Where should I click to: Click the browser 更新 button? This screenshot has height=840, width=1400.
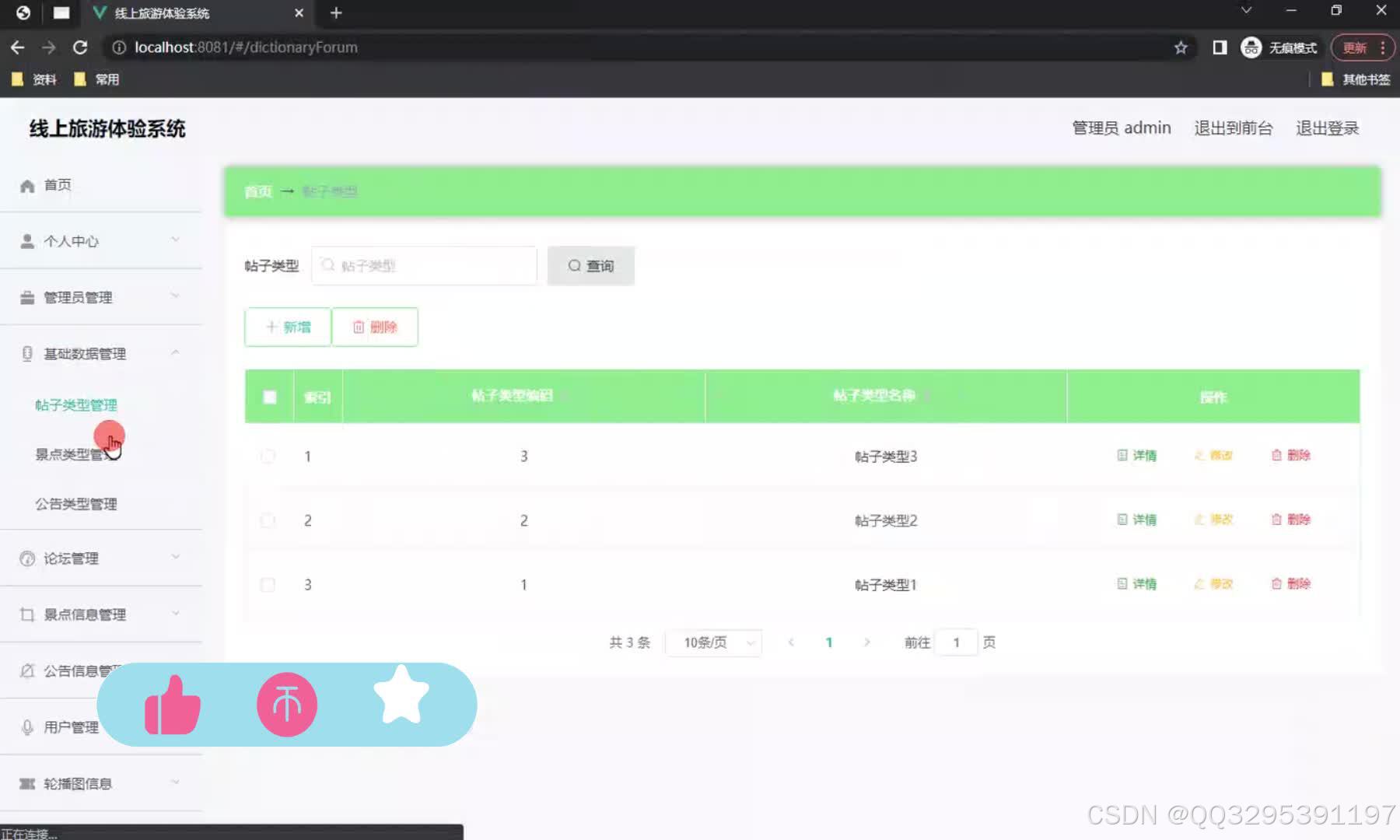[x=1354, y=47]
